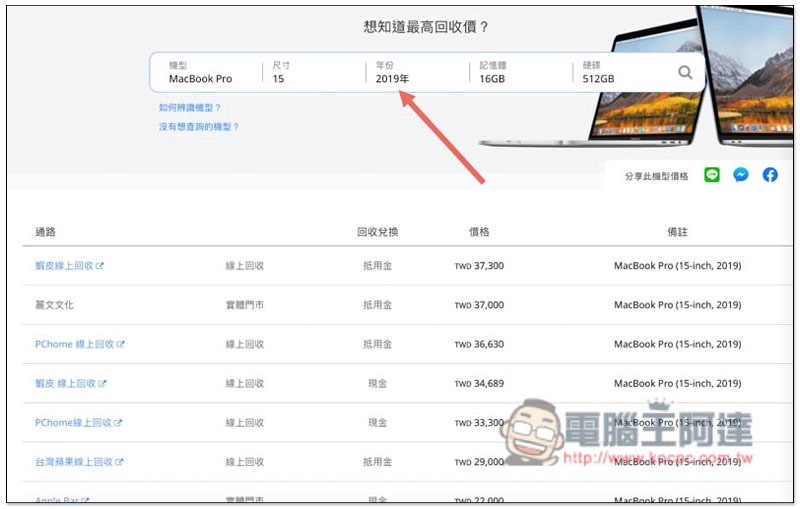Choose the 硬碟 dropdown showing 512GB

pos(620,72)
